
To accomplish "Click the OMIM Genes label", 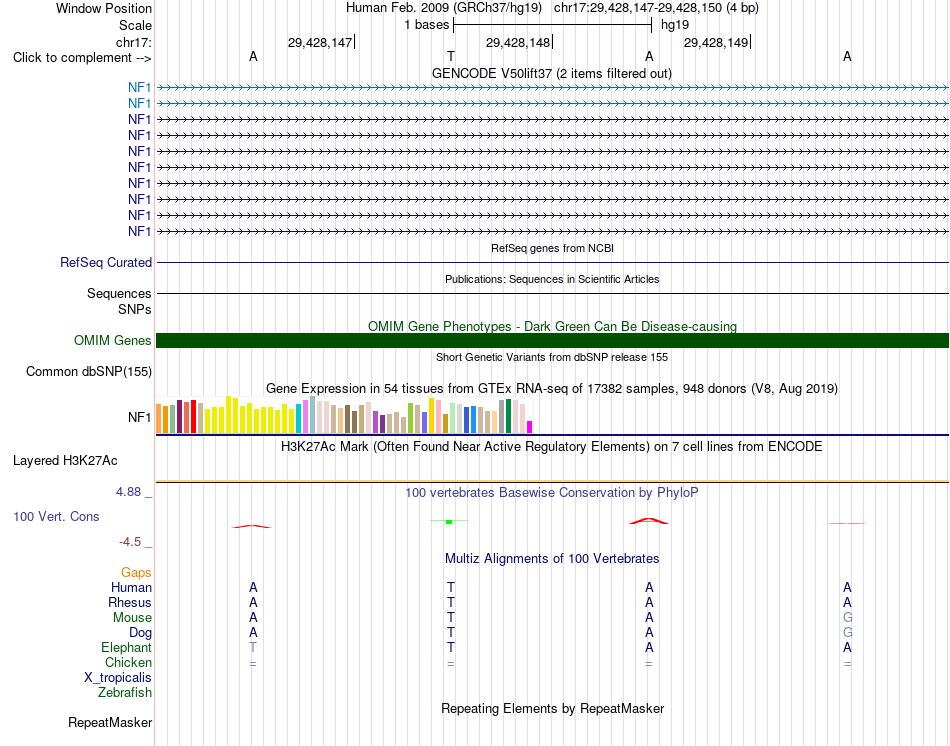I will coord(113,341).
